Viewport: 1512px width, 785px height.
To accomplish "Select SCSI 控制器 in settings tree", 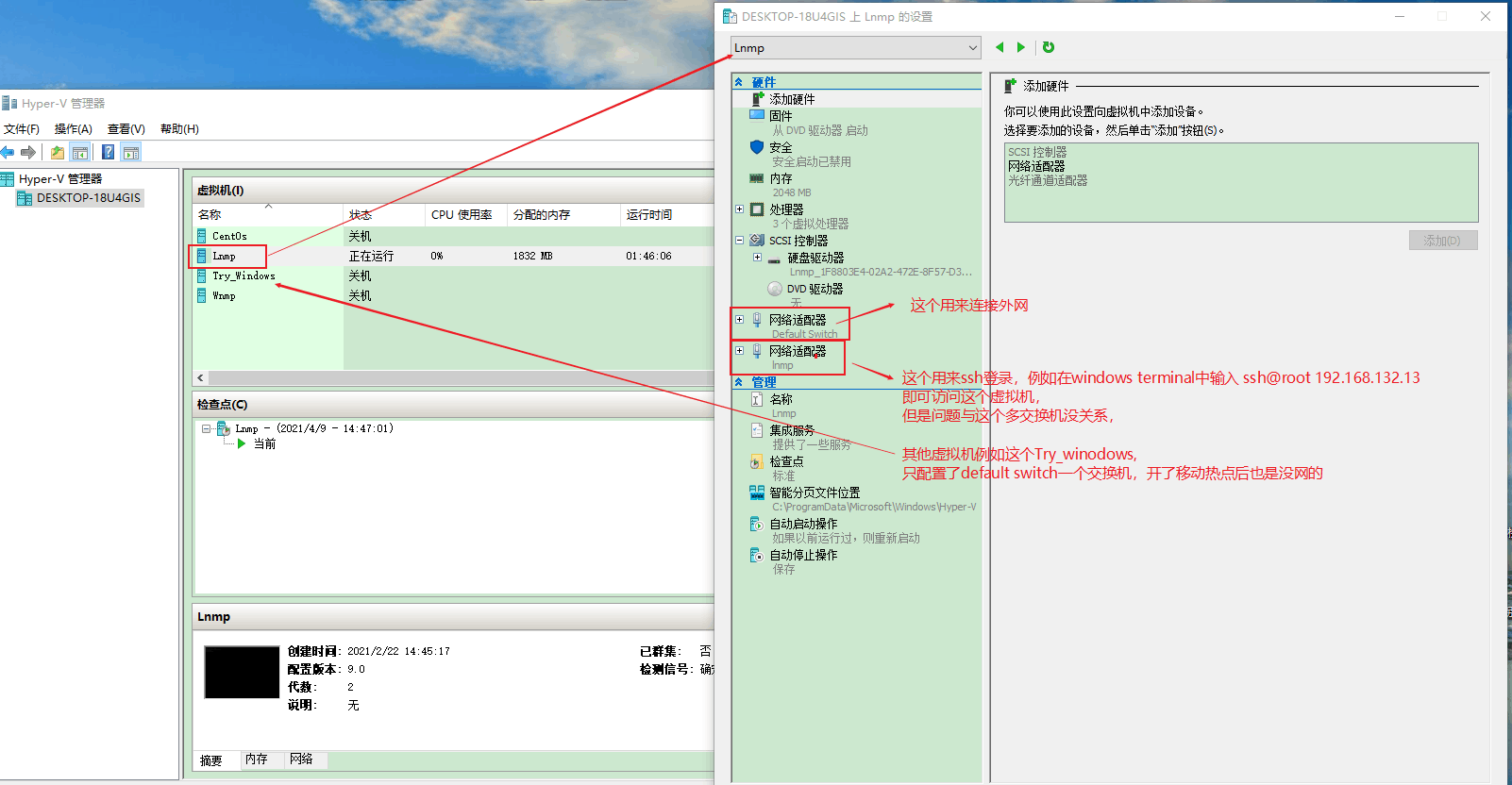I will pyautogui.click(x=798, y=241).
